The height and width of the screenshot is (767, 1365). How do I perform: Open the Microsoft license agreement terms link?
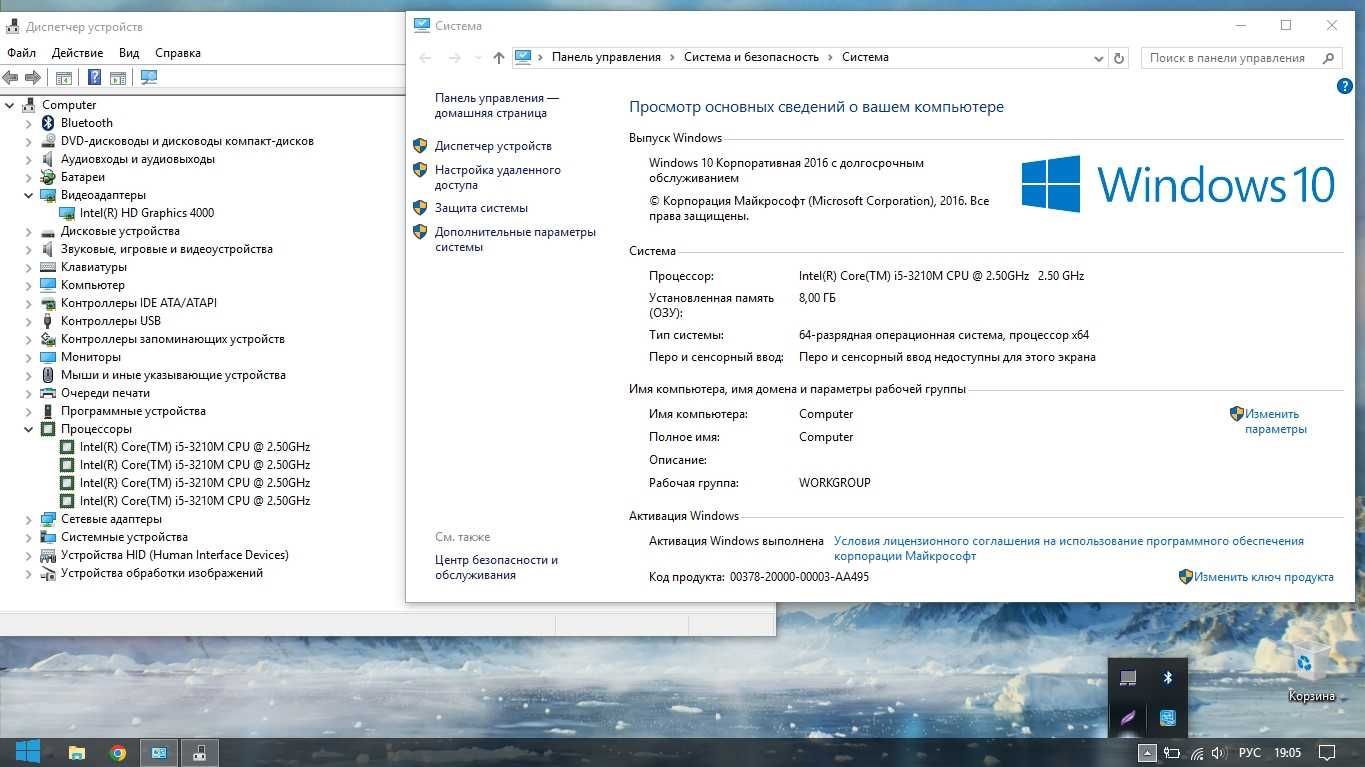click(1069, 548)
